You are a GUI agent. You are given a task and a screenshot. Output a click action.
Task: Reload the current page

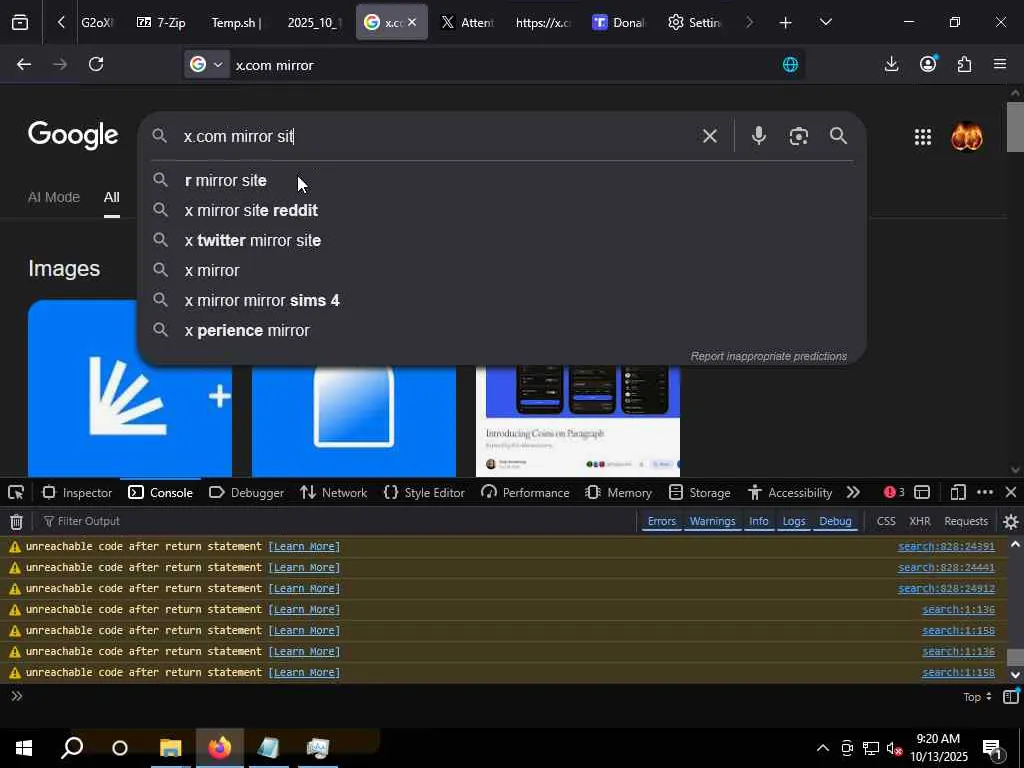[96, 64]
